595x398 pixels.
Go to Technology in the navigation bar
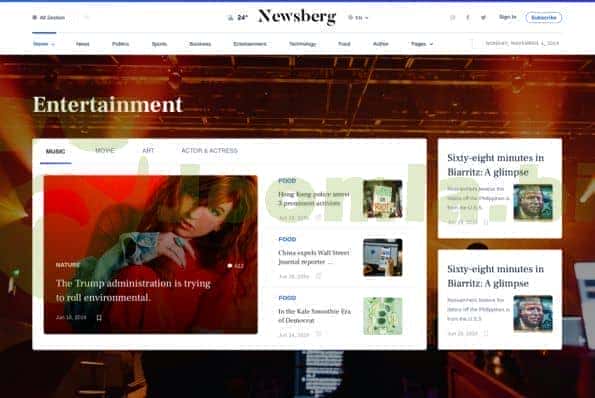[x=302, y=44]
